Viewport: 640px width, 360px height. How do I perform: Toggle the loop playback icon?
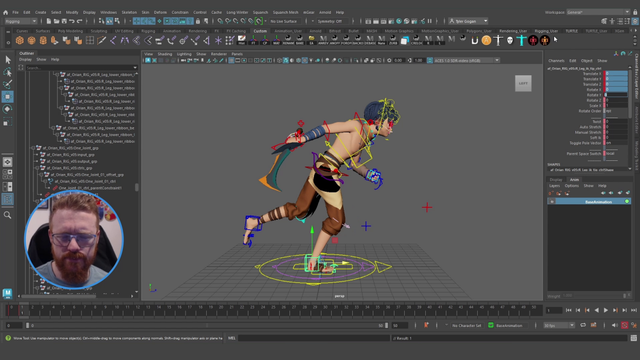583,325
